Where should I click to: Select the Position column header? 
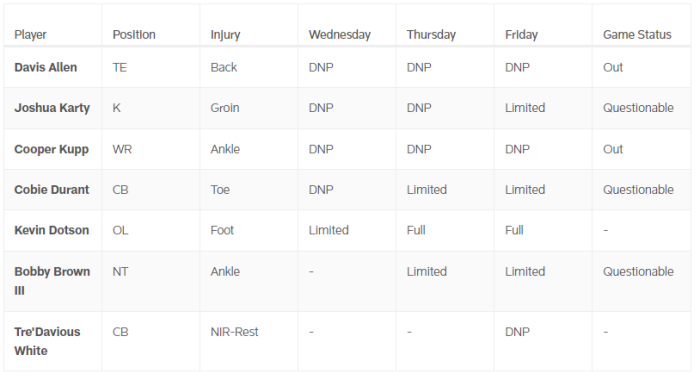[x=134, y=34]
